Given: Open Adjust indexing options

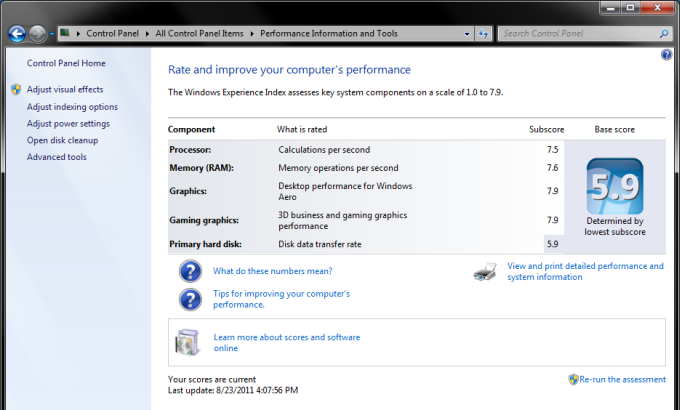Looking at the screenshot, I should click(72, 107).
